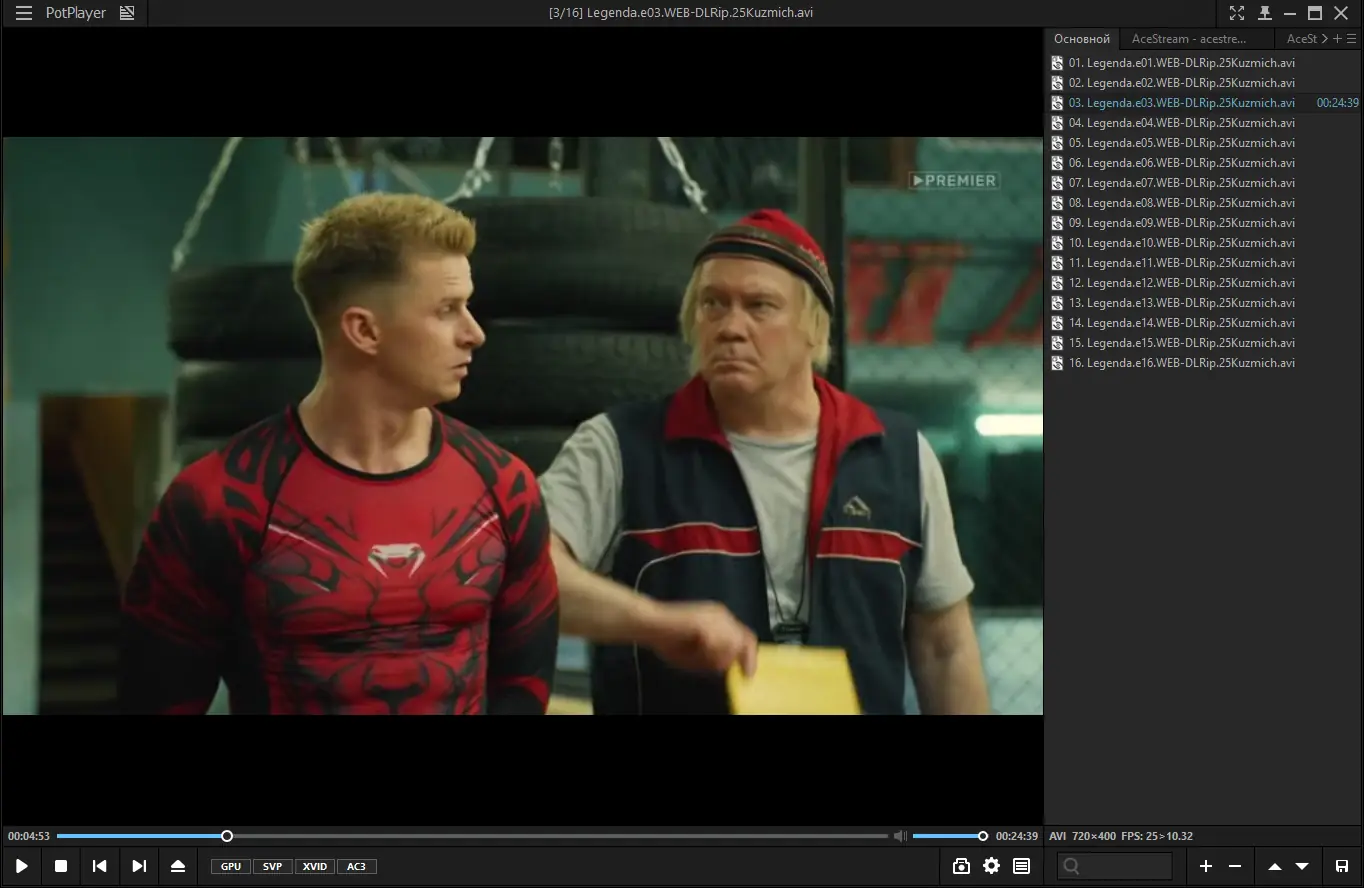The height and width of the screenshot is (888, 1364).
Task: Select 16. Legenda.e16 in the playlist
Action: [x=1204, y=363]
